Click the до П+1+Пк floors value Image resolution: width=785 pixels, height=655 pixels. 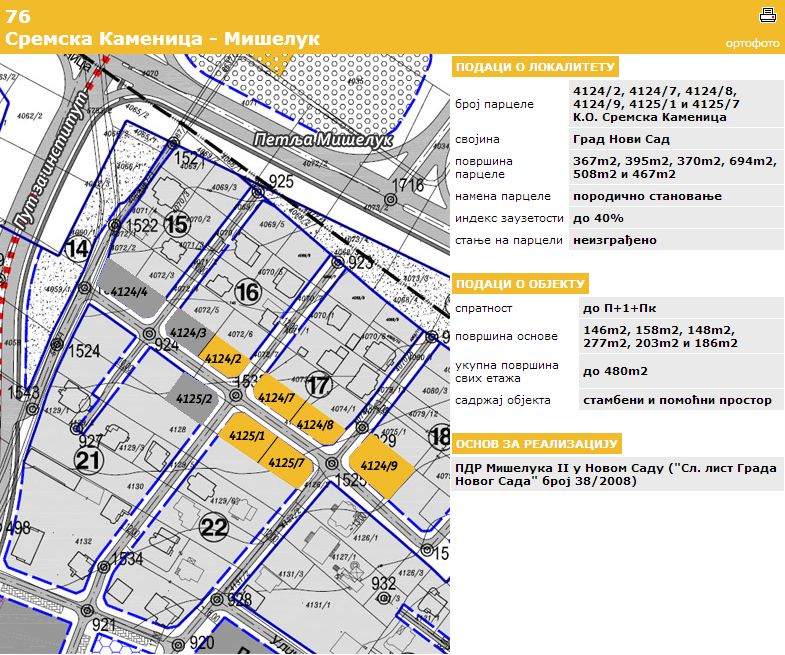pos(619,308)
